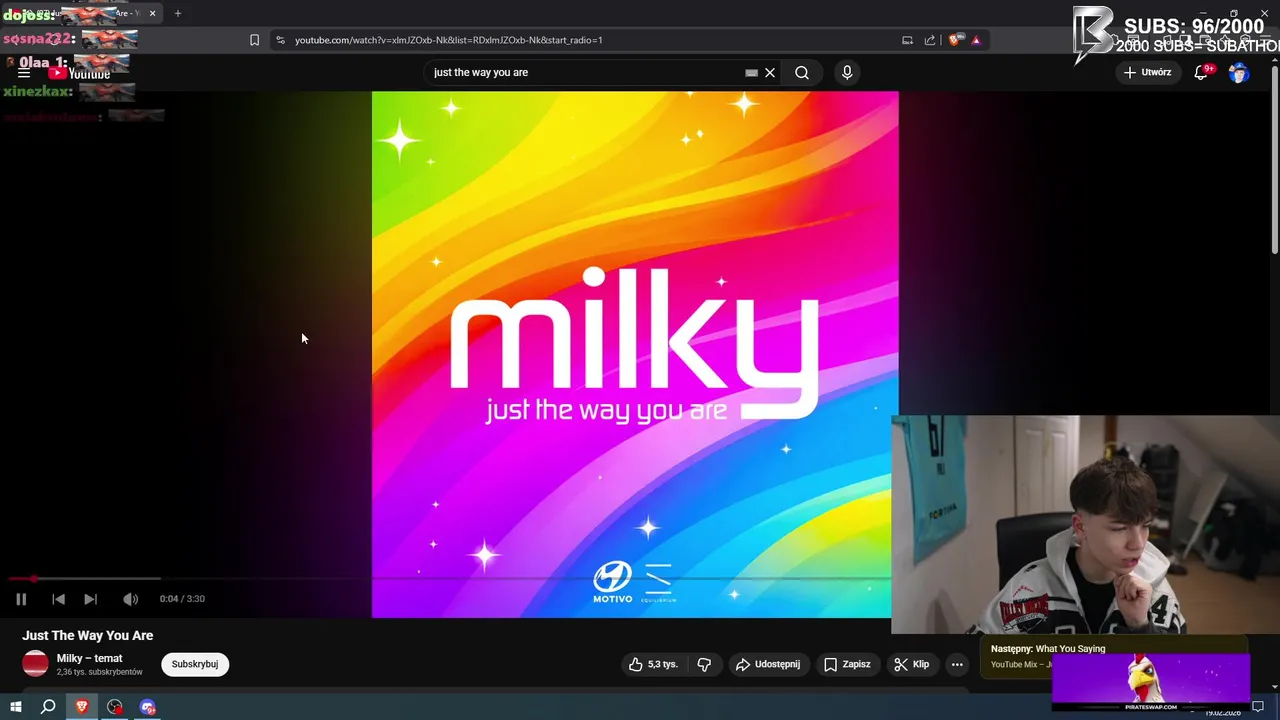
Task: Clear the search text with the X icon
Action: [x=770, y=72]
